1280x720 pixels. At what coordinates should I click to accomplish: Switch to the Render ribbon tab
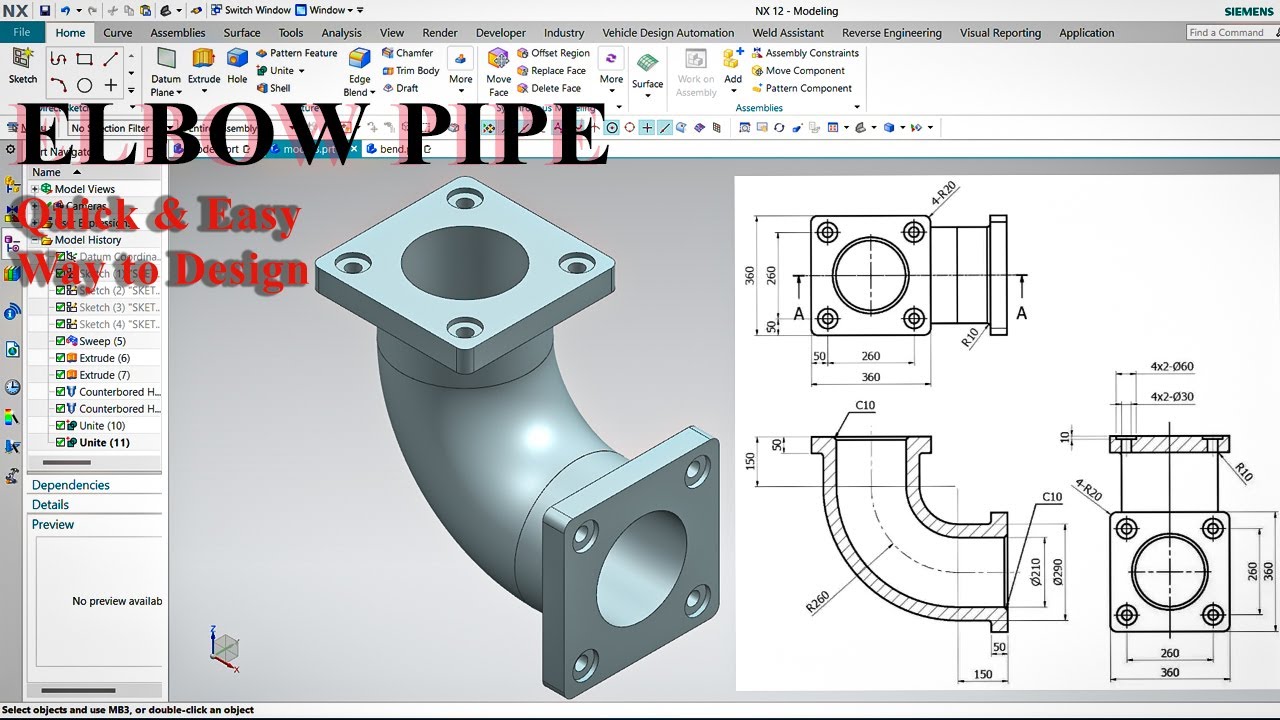tap(440, 33)
